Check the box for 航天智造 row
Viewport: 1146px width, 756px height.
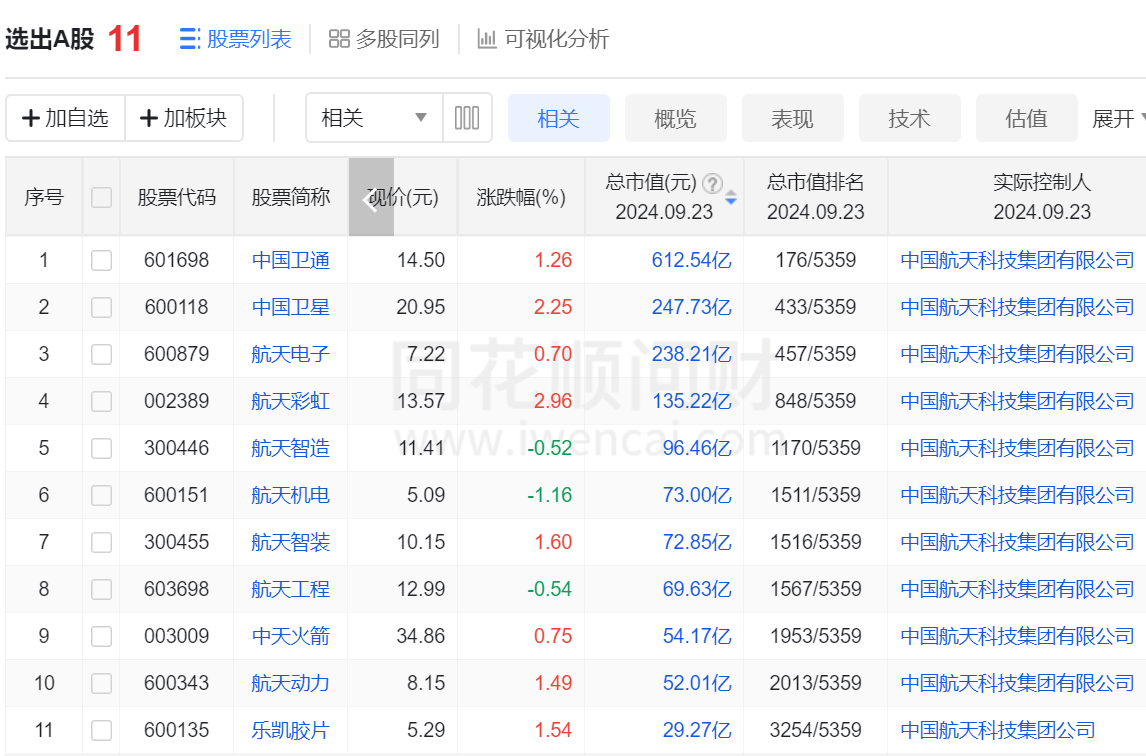click(101, 448)
